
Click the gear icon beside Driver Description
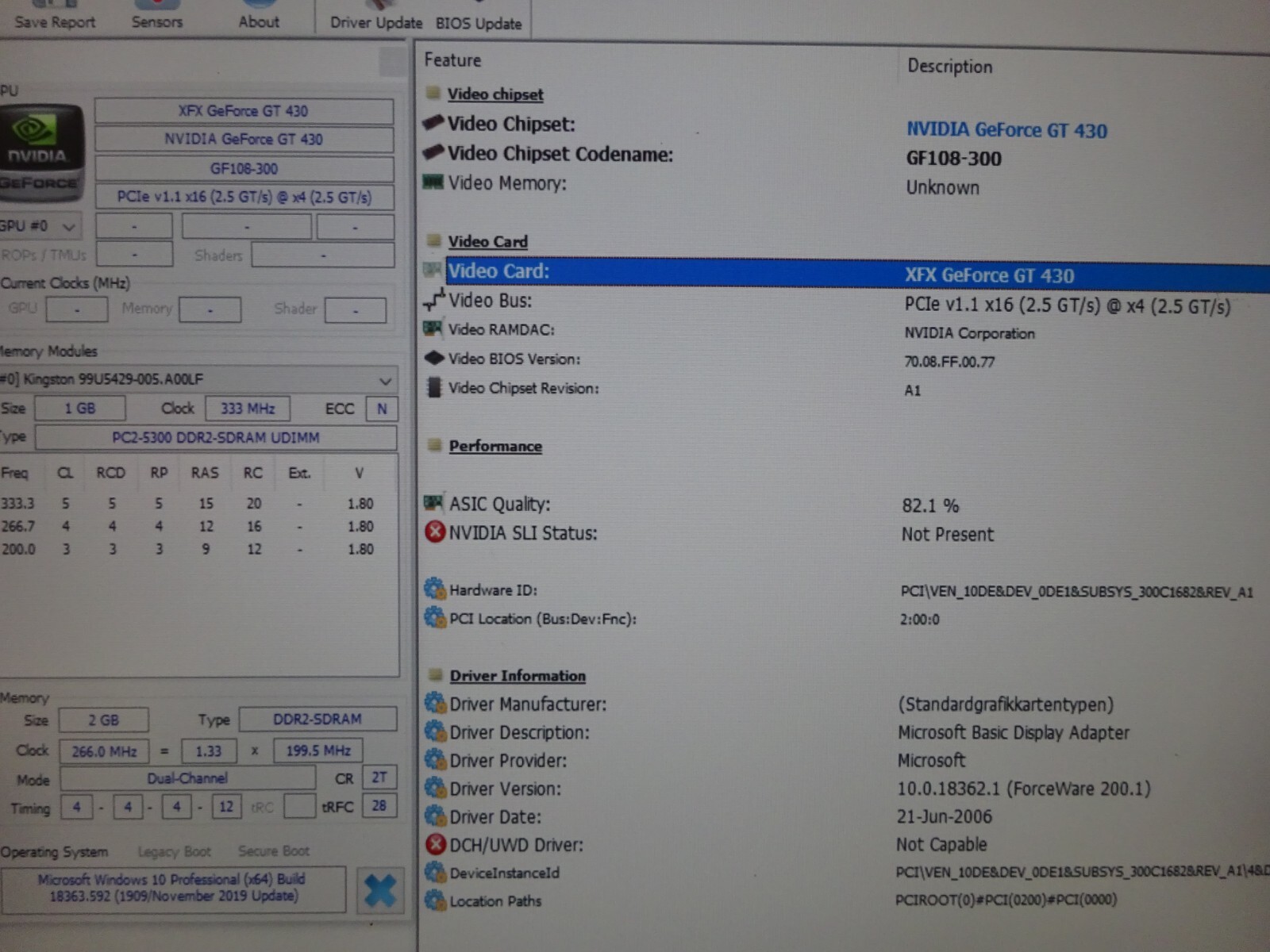point(435,731)
